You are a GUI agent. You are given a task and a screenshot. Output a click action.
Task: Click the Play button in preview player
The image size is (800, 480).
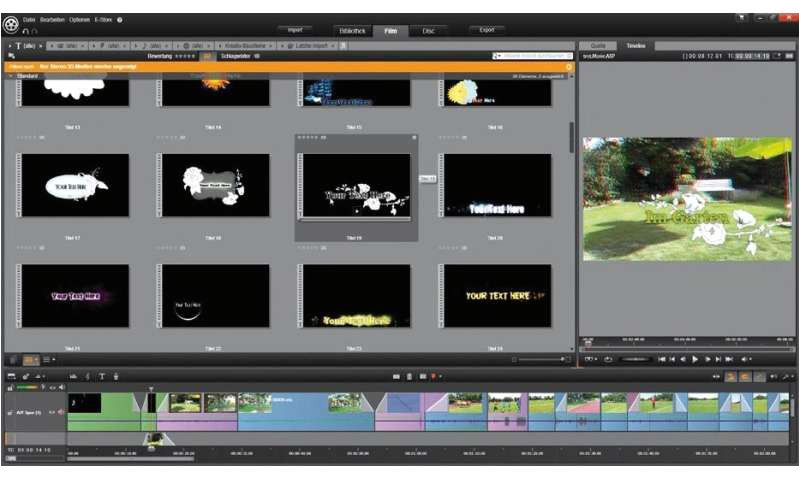click(696, 358)
